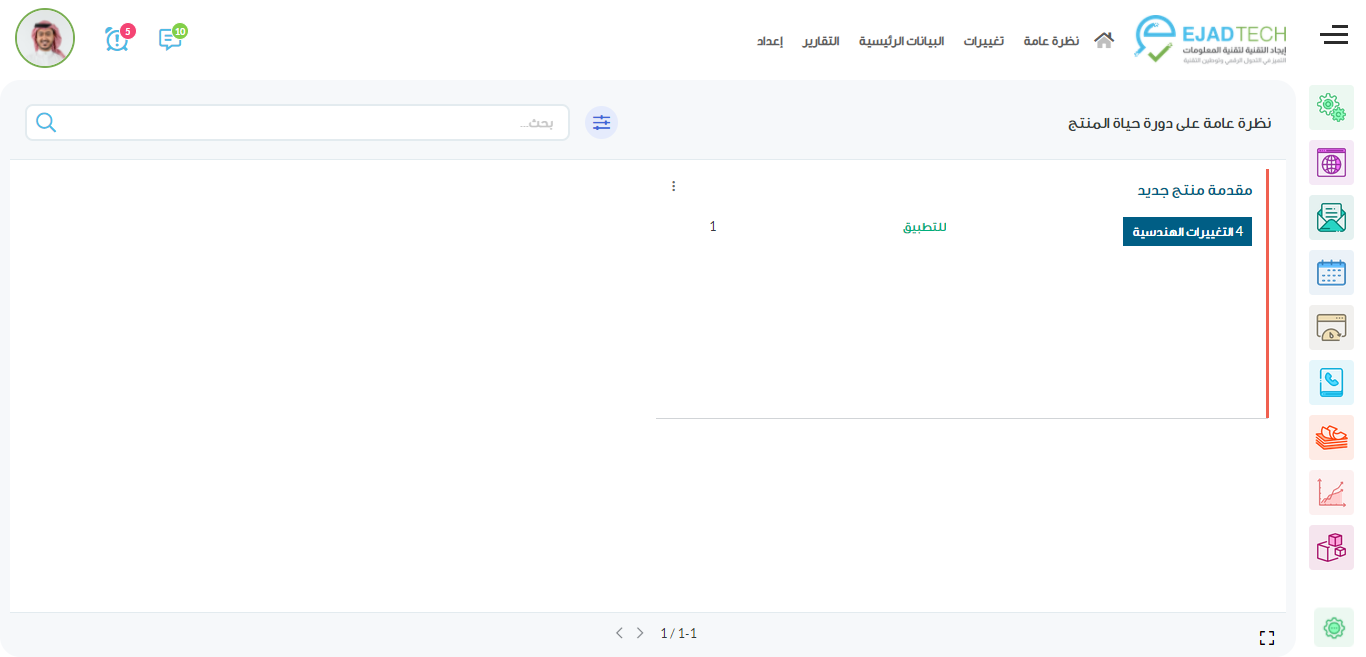Viewport: 1366px width, 657px height.
Task: Open the envelope mail app in sidebar
Action: pyautogui.click(x=1331, y=217)
